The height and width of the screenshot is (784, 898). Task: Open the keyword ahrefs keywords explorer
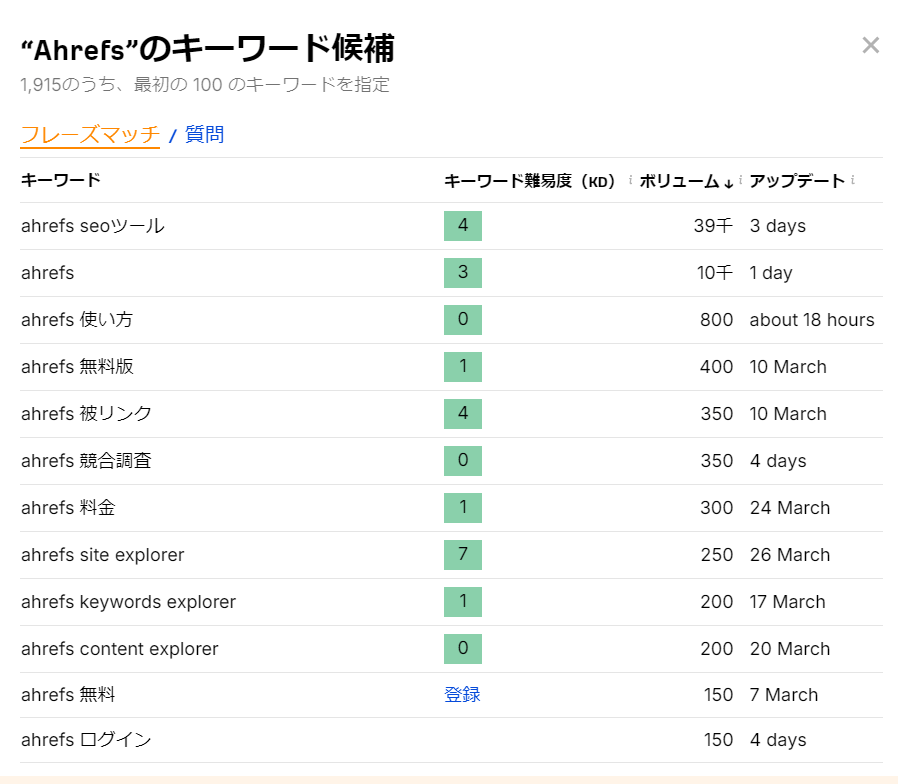[128, 602]
